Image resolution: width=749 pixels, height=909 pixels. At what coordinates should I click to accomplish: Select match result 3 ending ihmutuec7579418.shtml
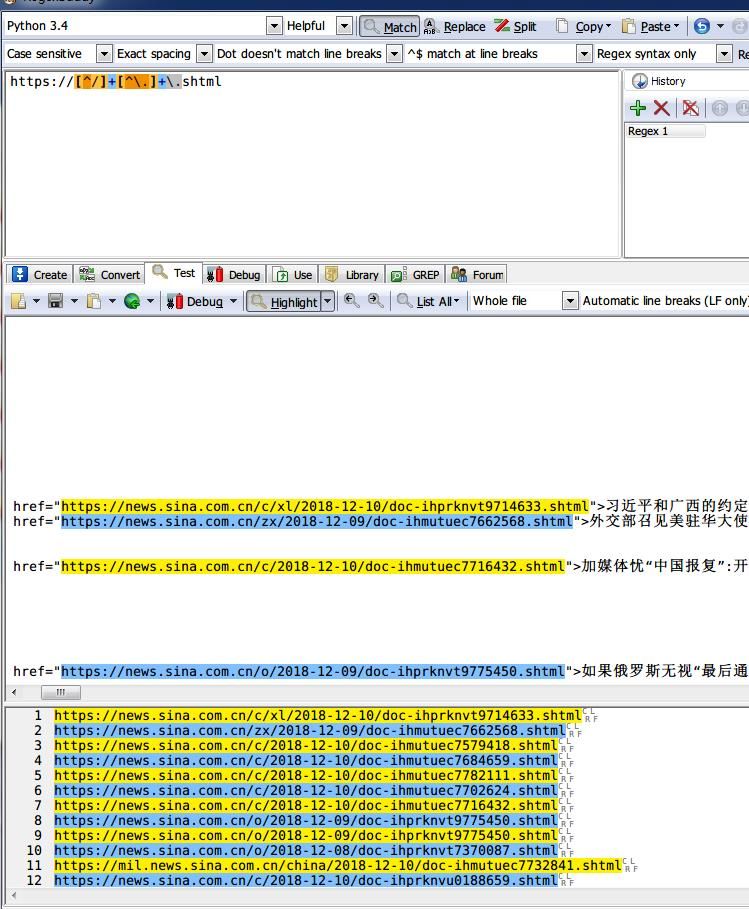[306, 746]
